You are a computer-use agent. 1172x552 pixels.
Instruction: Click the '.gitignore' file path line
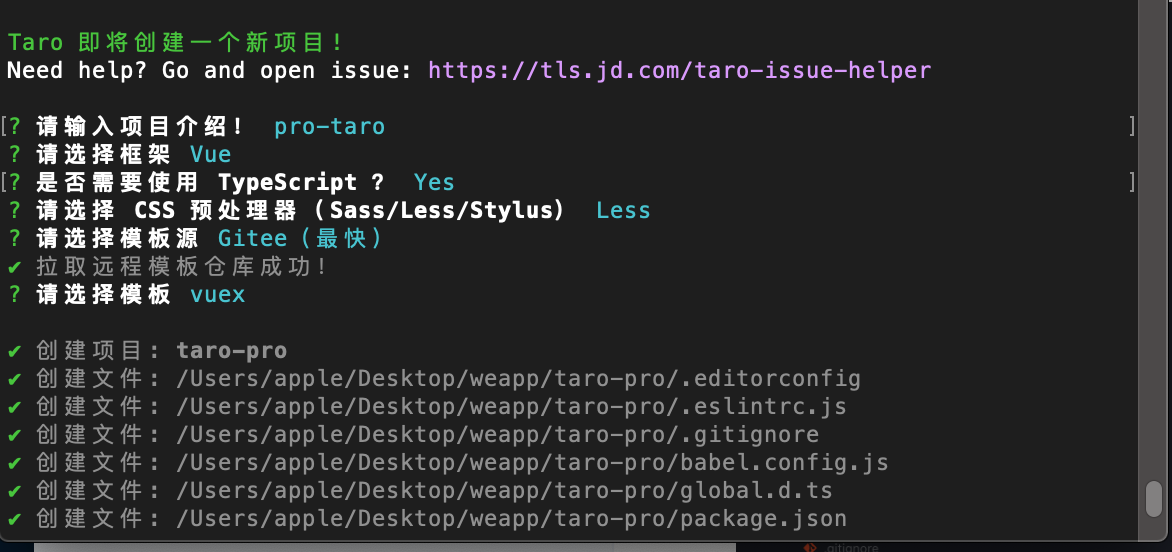coord(428,435)
